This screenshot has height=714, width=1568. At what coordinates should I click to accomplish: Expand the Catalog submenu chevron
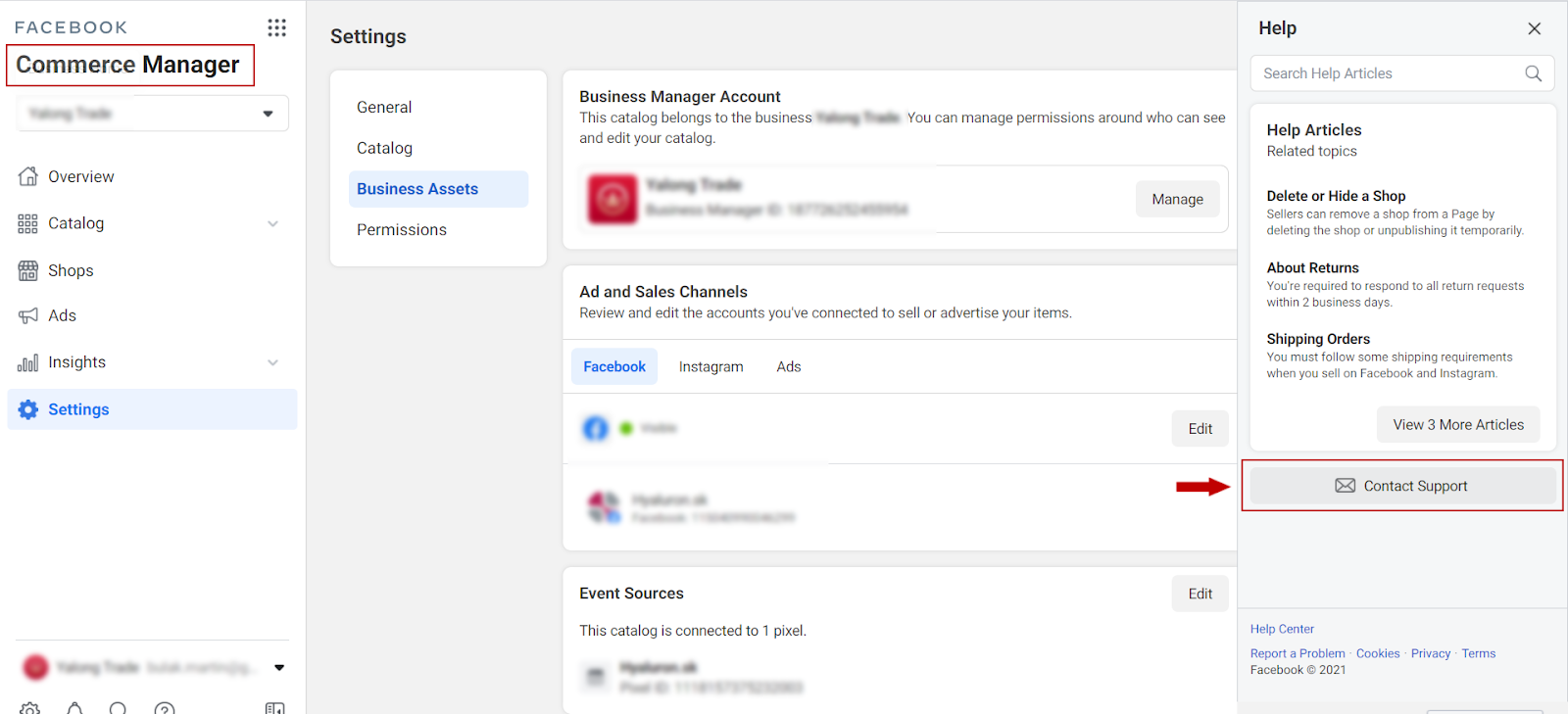[x=272, y=223]
